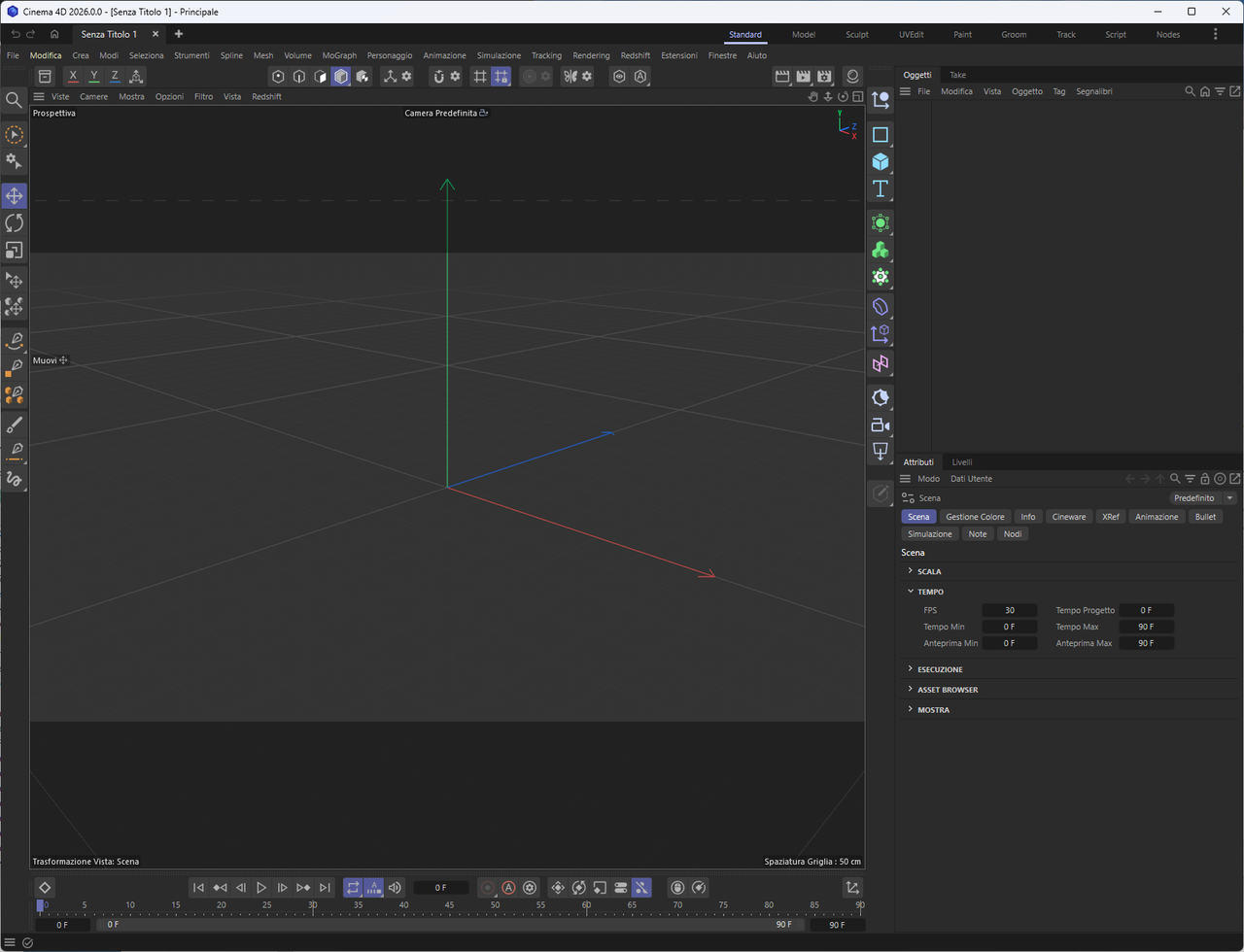This screenshot has width=1244, height=952.
Task: Click the Asset Browser box icon
Action: click(x=45, y=77)
